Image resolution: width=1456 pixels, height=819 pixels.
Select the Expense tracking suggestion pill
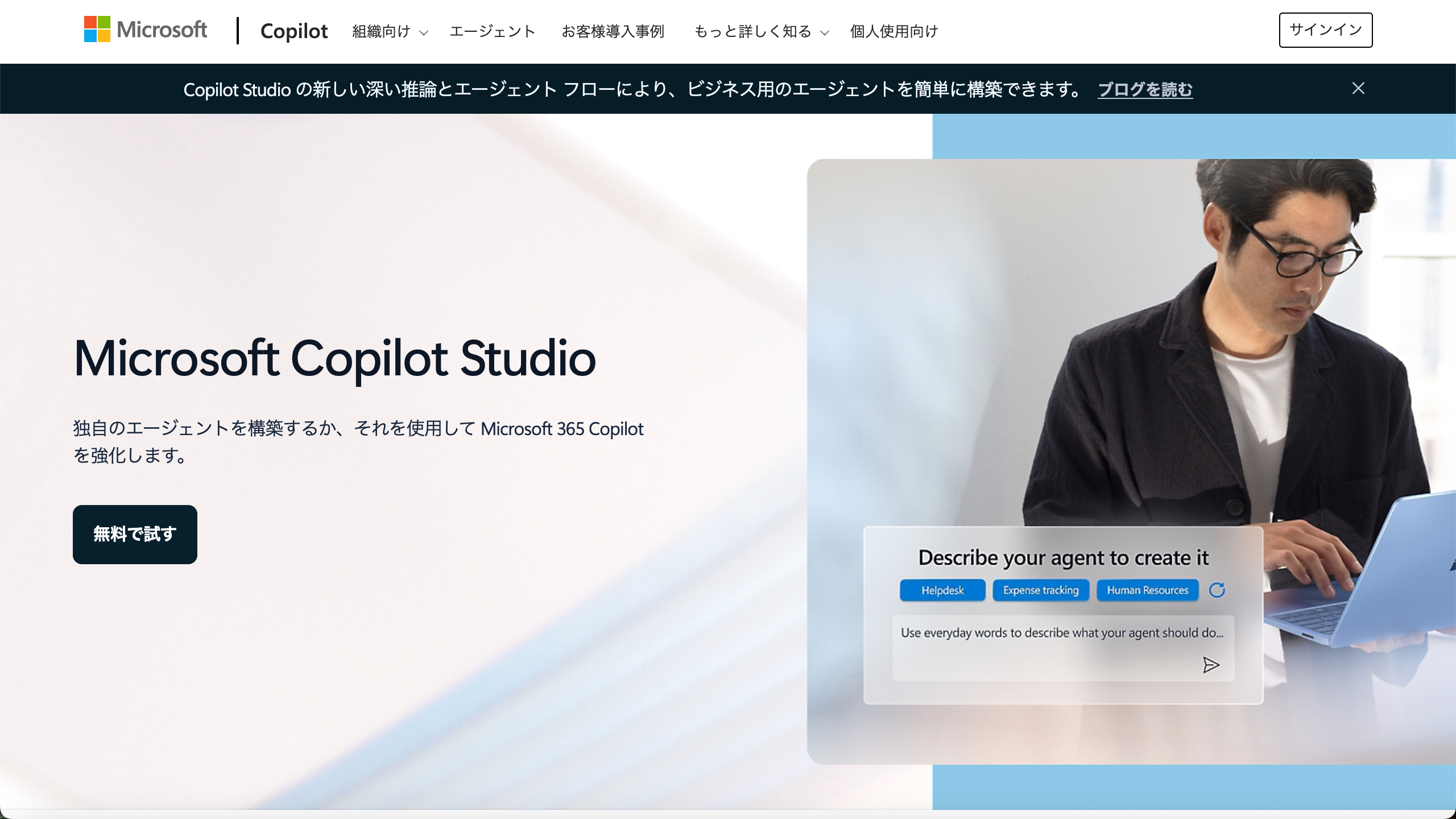tap(1041, 590)
